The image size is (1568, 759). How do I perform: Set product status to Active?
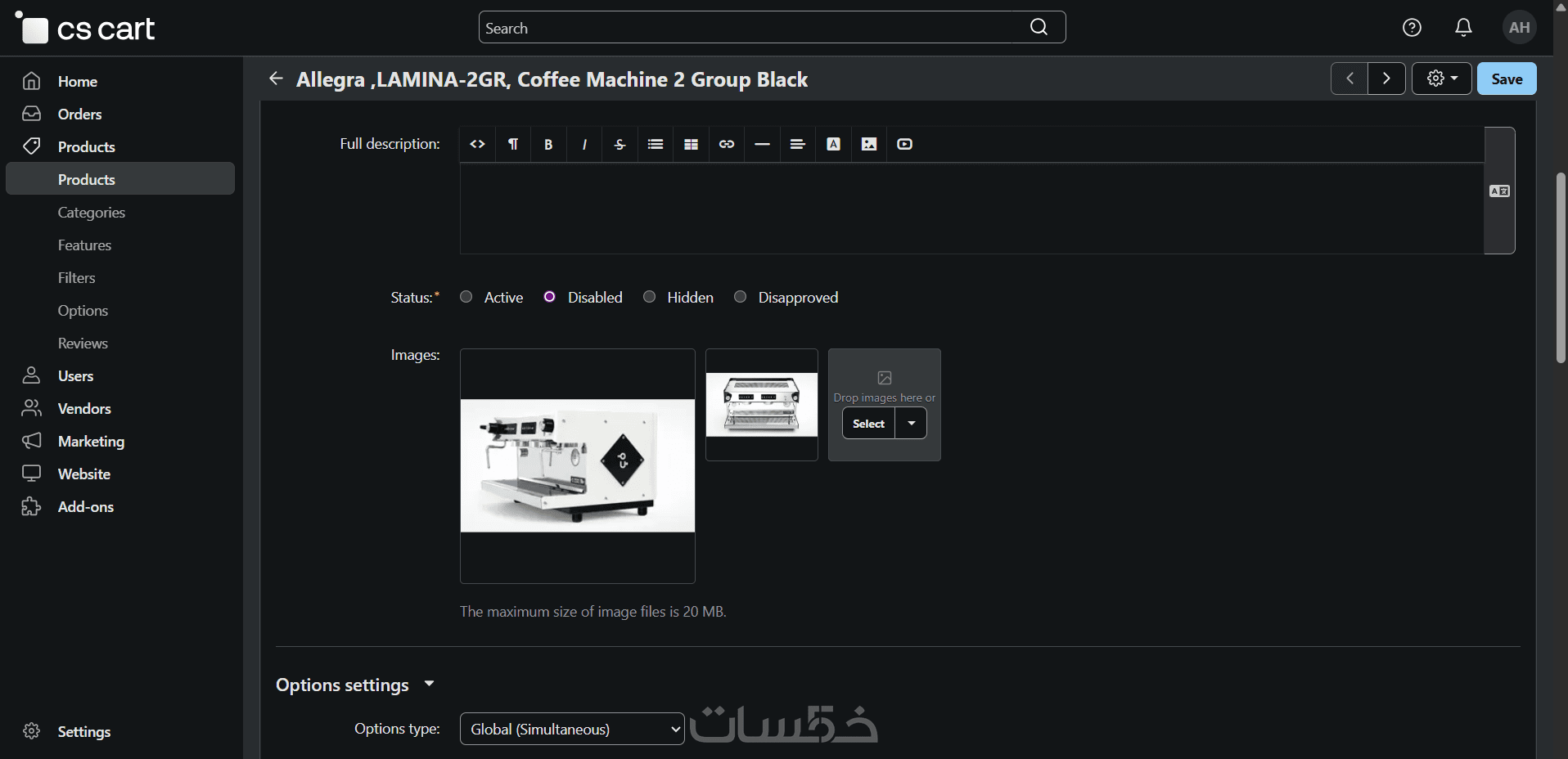point(466,297)
